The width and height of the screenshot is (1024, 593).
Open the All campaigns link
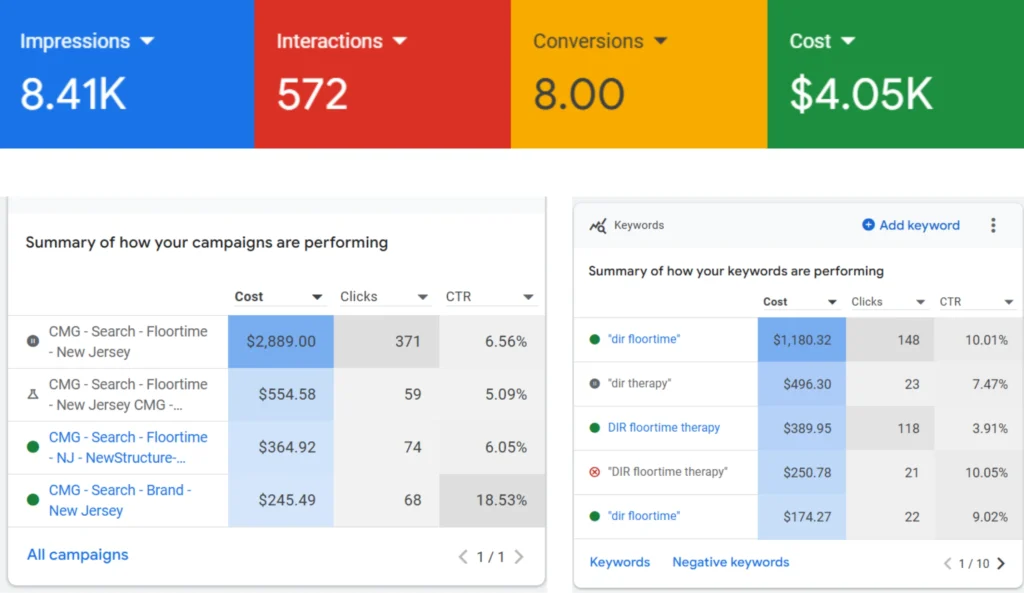pos(78,554)
